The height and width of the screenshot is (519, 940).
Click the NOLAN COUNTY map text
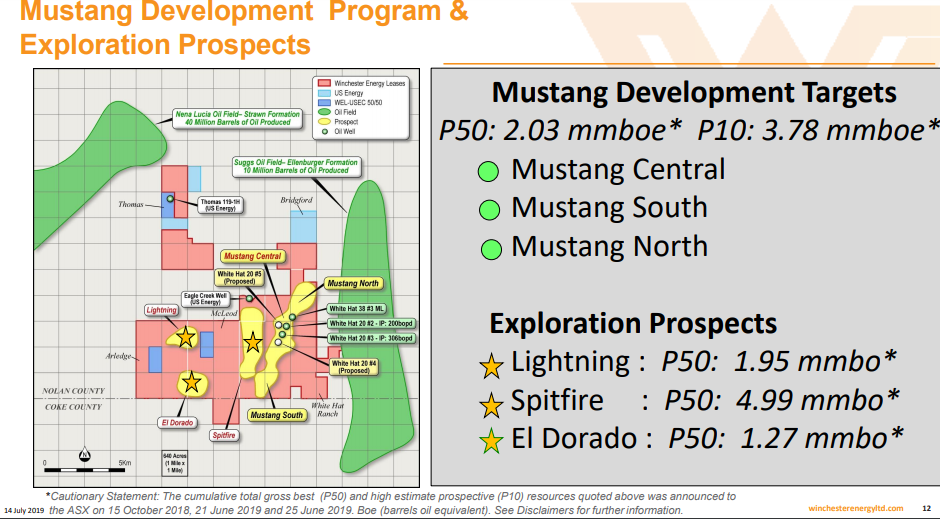73,391
